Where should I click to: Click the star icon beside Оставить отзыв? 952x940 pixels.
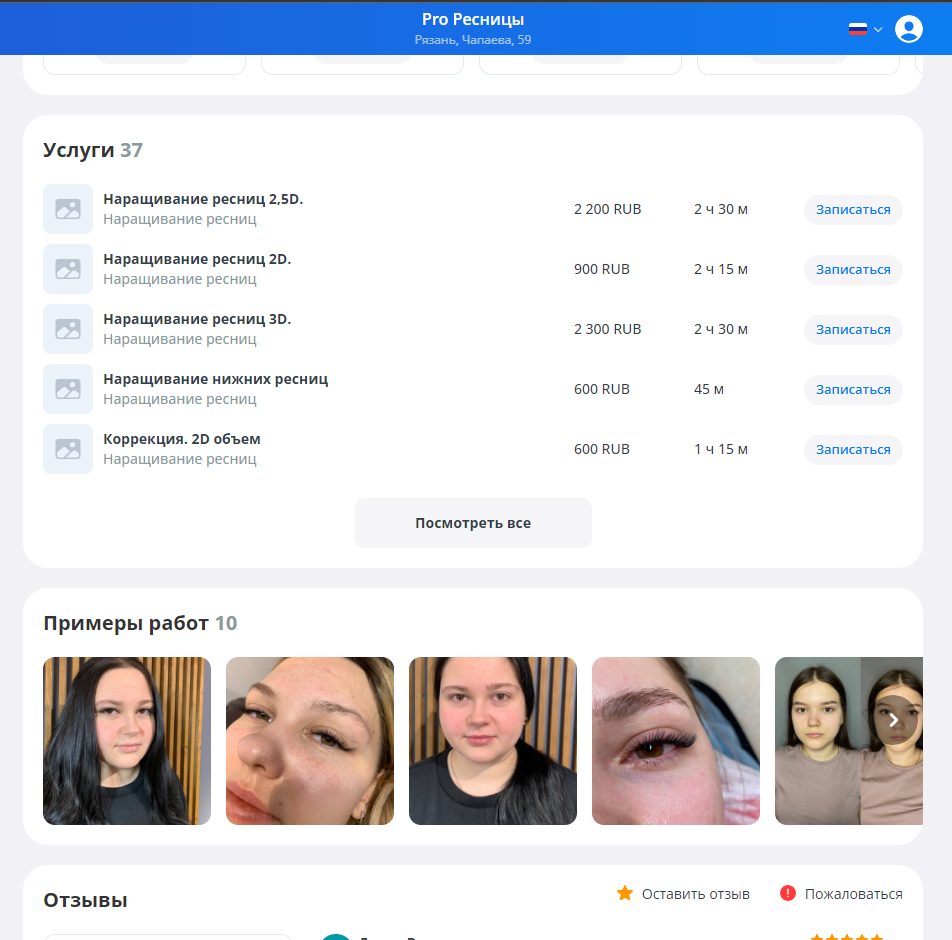(625, 893)
